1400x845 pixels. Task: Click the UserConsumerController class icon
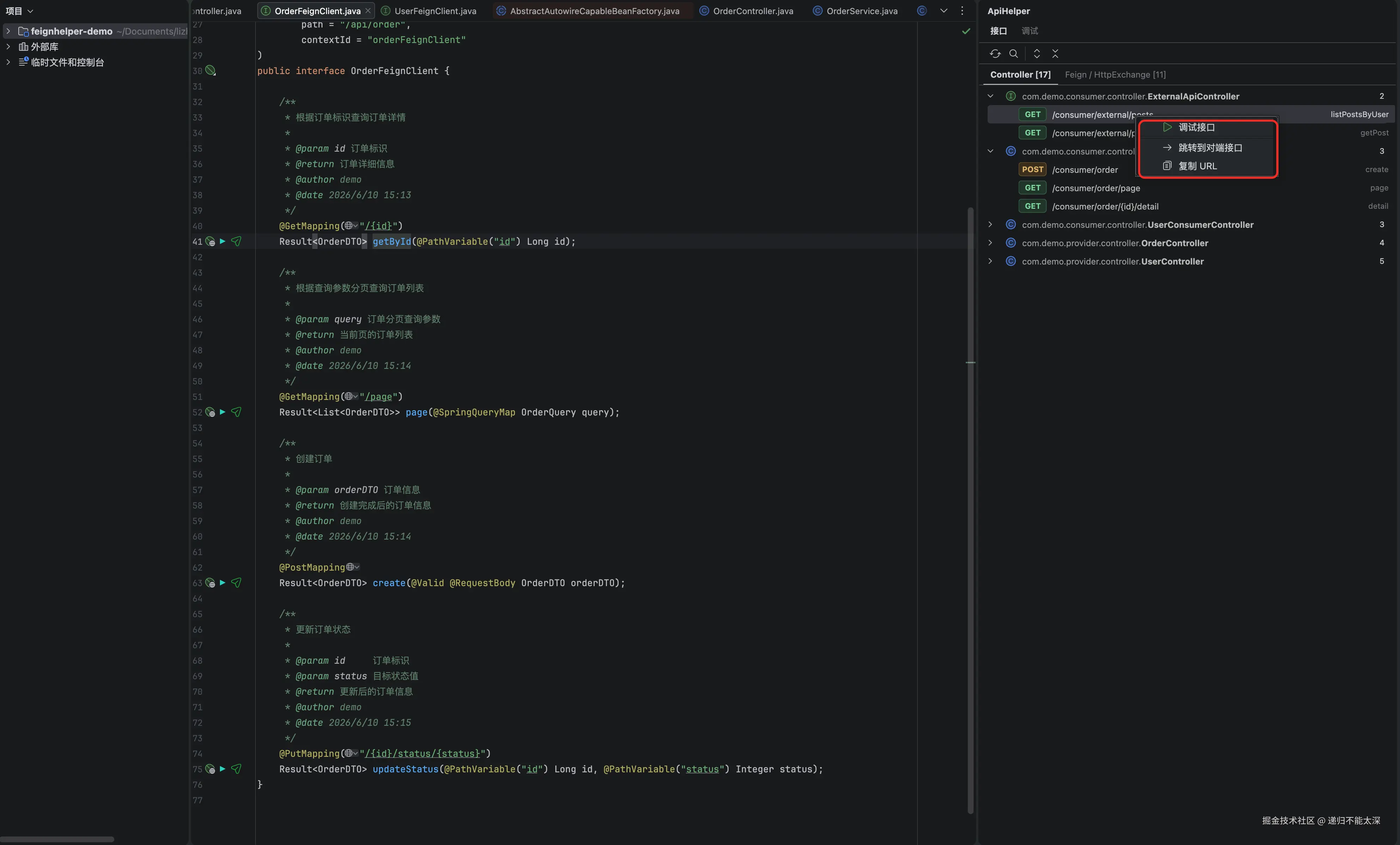pos(1011,225)
